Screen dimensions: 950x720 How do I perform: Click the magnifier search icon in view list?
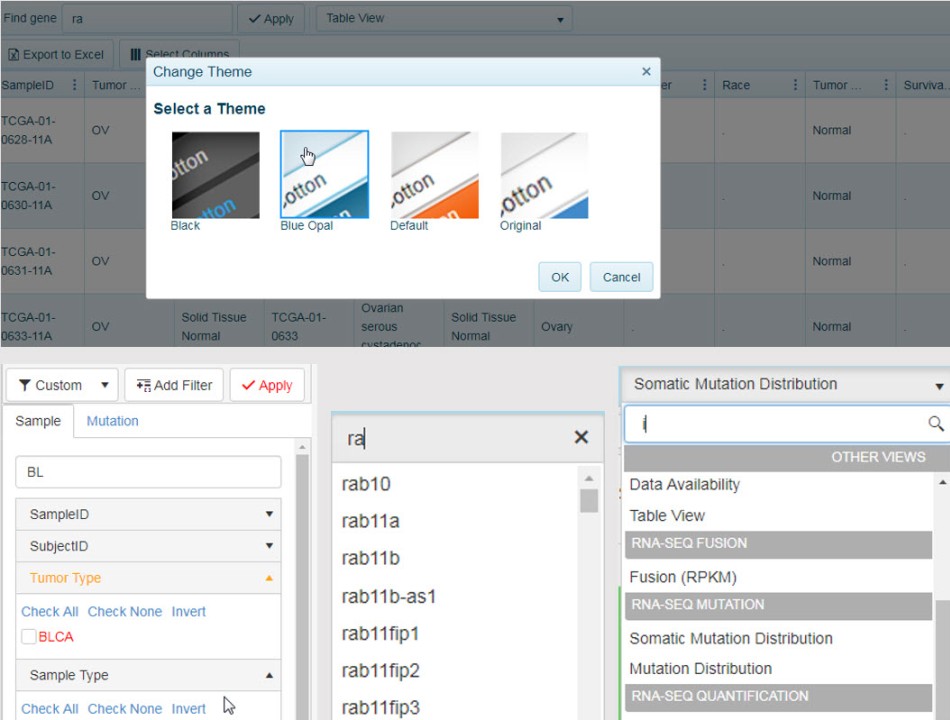click(x=936, y=424)
